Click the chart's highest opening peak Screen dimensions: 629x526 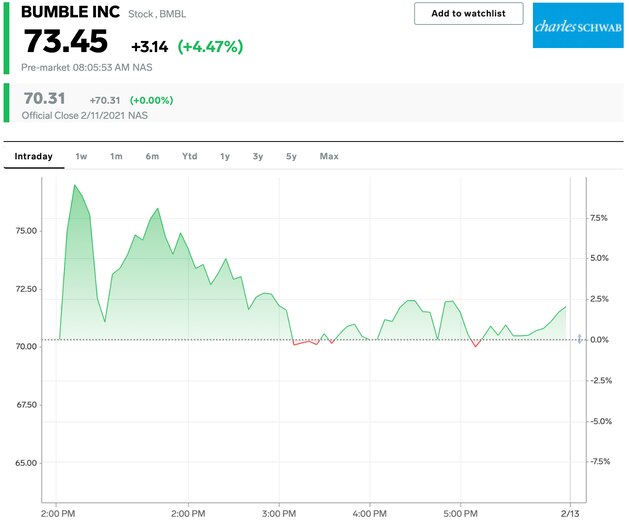[75, 185]
